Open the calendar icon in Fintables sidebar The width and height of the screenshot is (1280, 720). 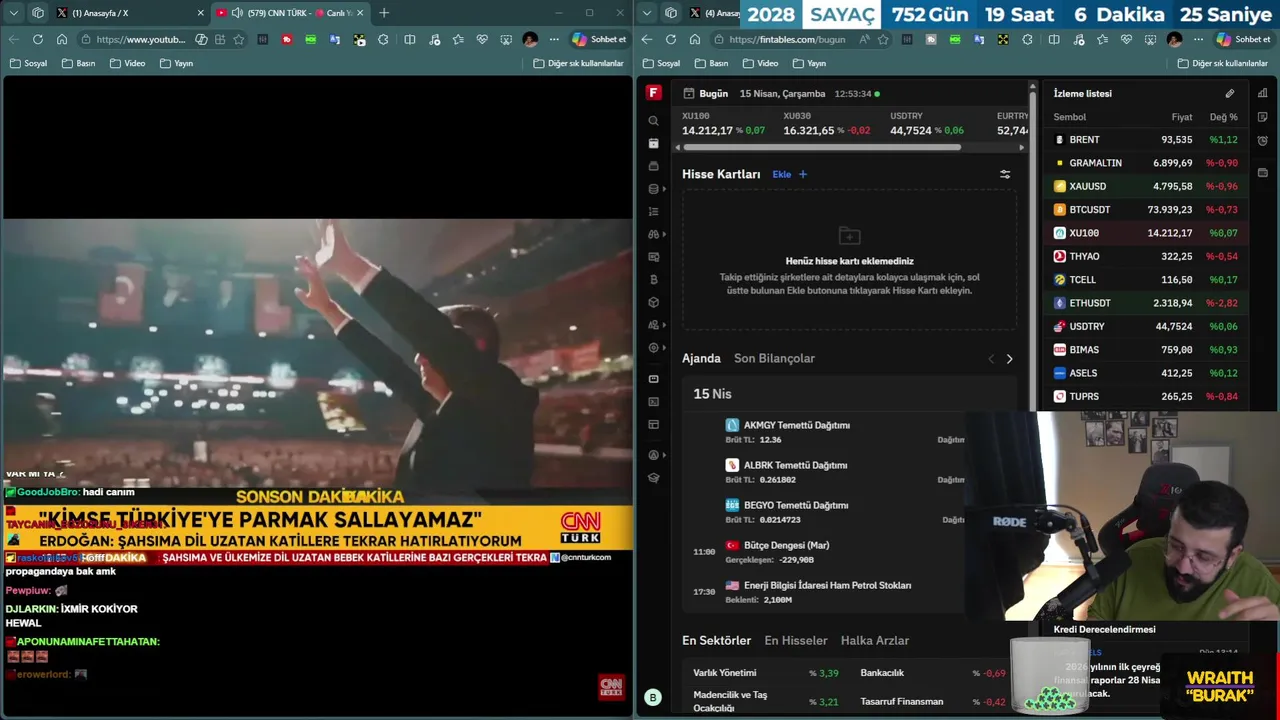[x=653, y=143]
